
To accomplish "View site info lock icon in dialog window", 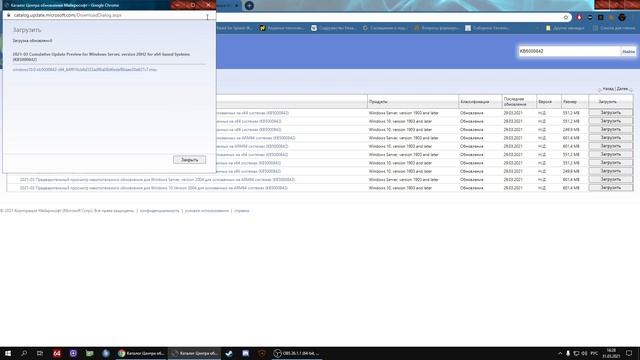I will click(x=8, y=15).
